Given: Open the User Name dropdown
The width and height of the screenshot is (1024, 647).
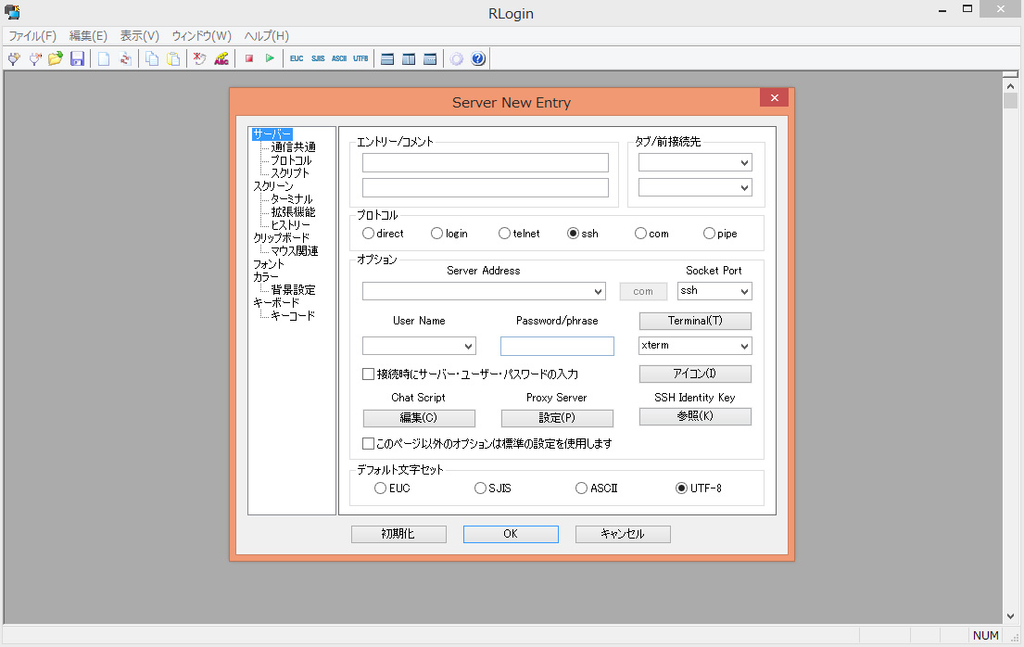Looking at the screenshot, I should click(x=468, y=345).
